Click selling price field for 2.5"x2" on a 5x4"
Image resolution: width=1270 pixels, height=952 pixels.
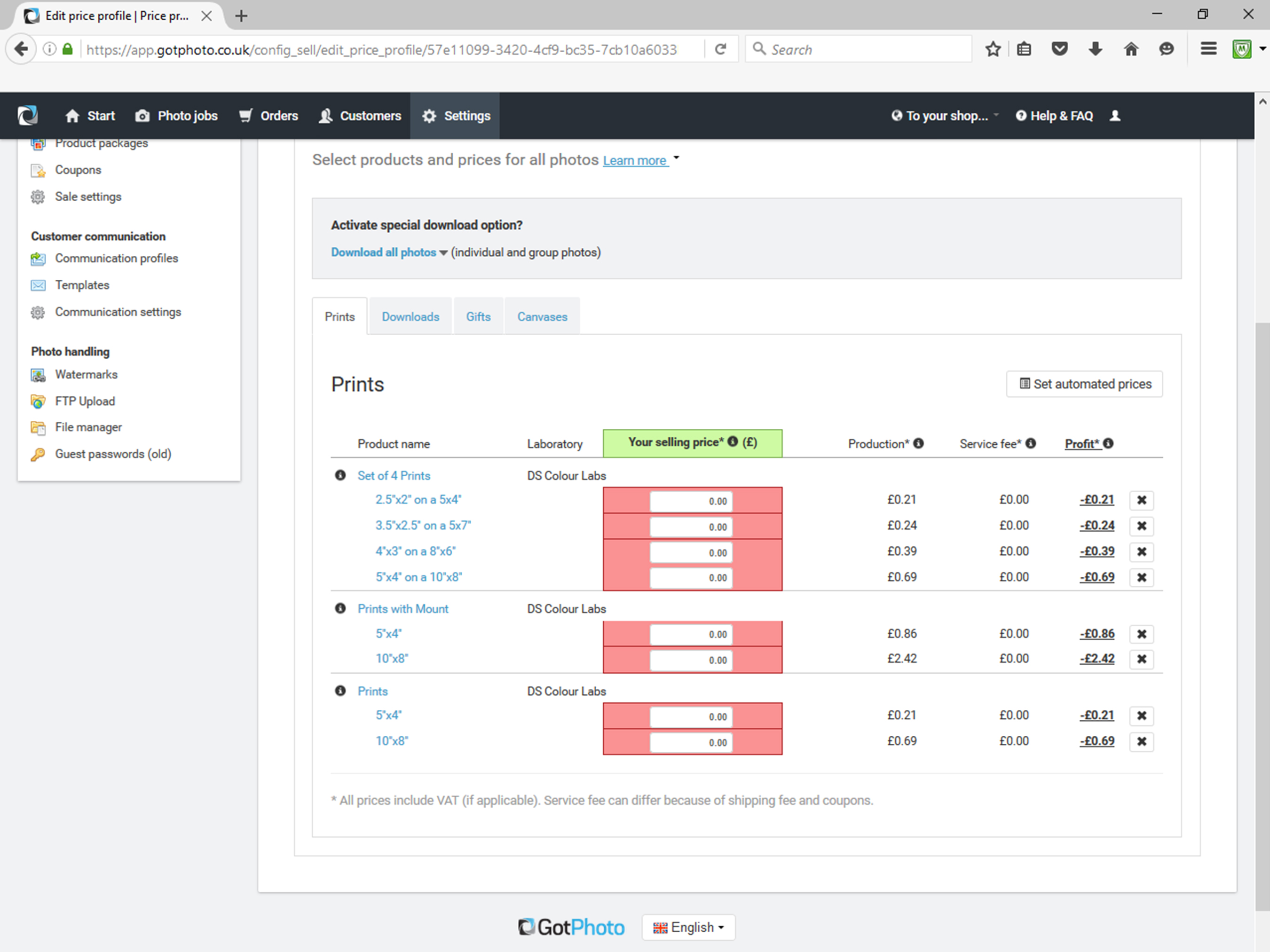[691, 501]
